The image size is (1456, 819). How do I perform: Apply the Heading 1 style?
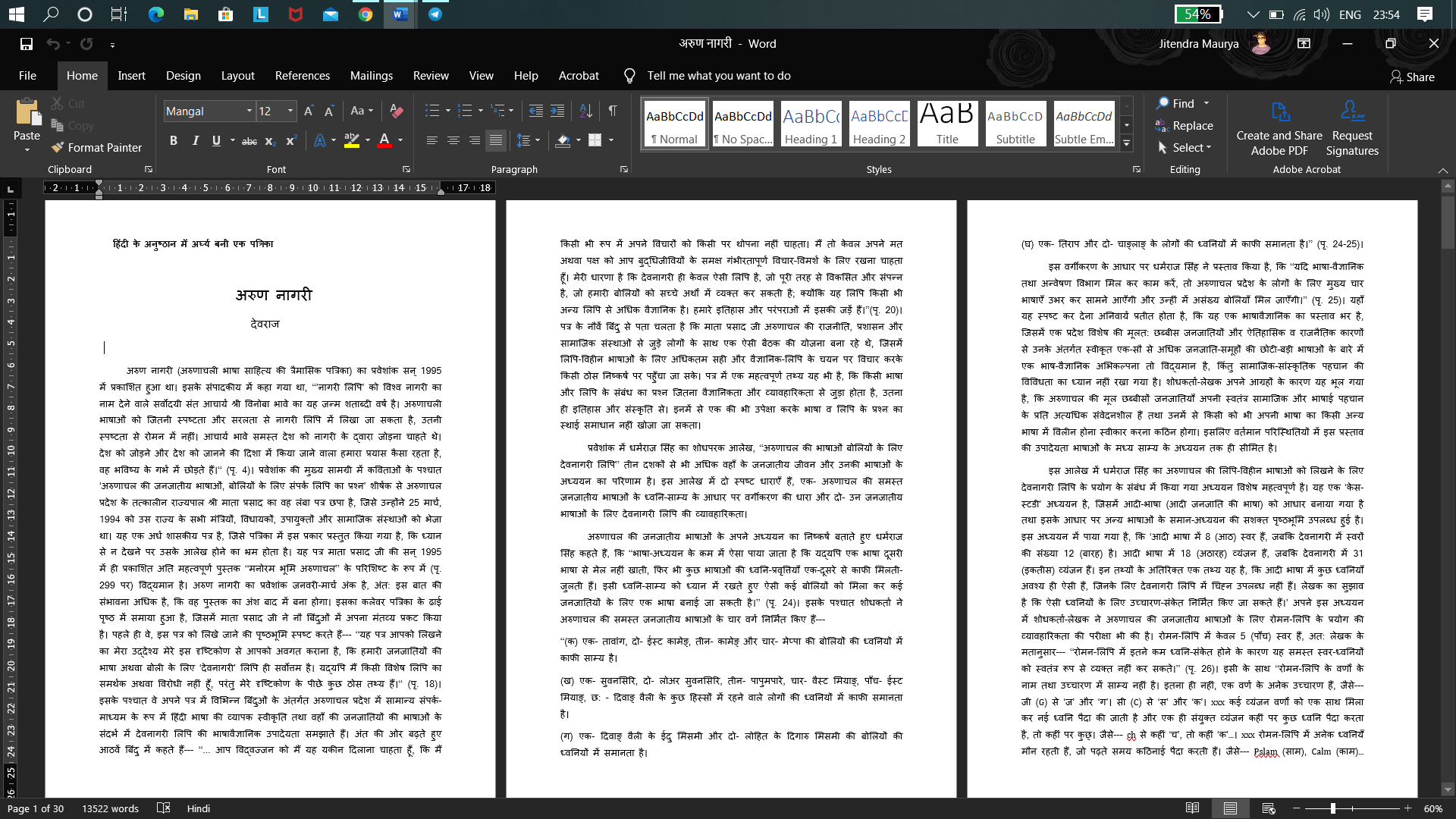point(811,124)
